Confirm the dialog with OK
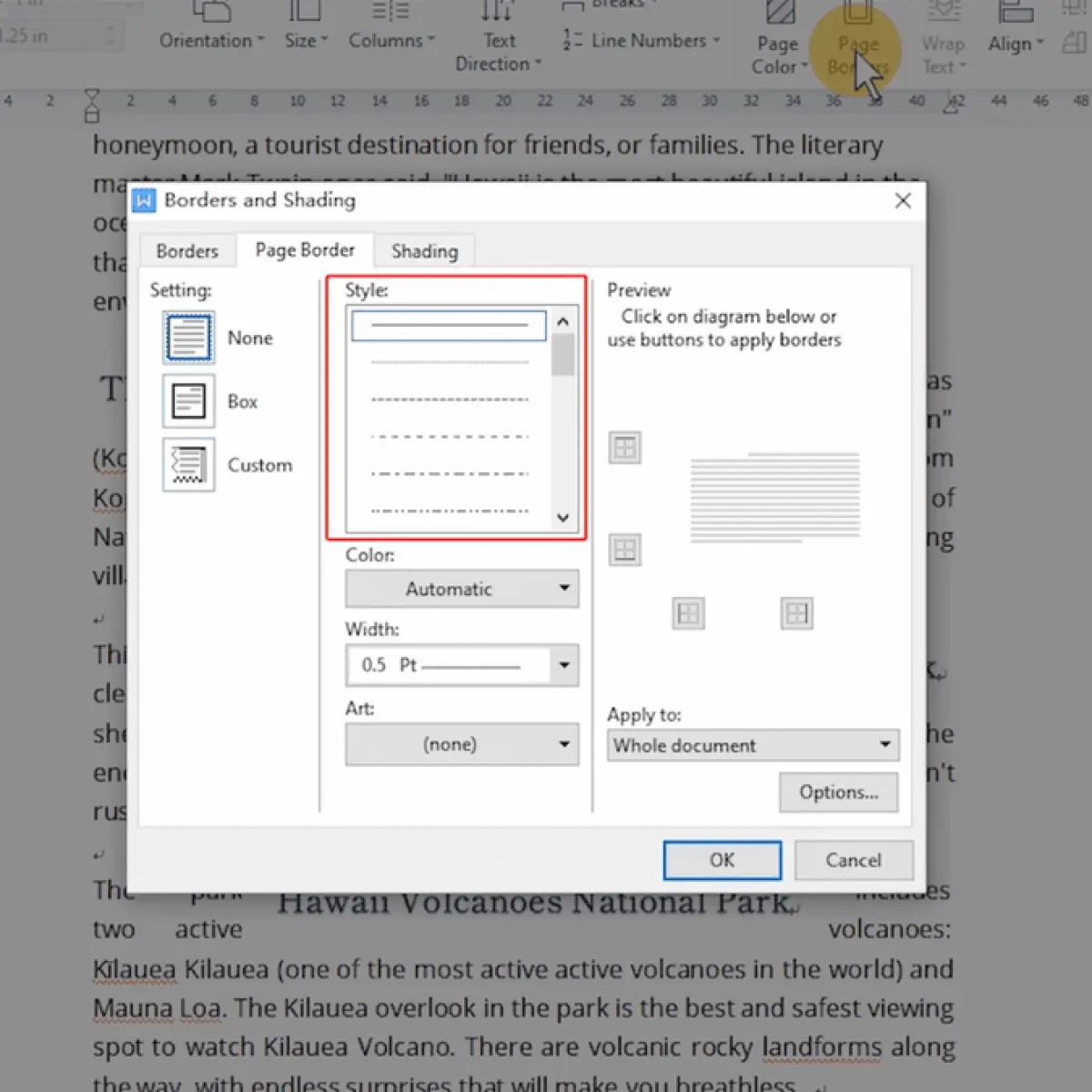Viewport: 1092px width, 1092px height. [x=723, y=860]
